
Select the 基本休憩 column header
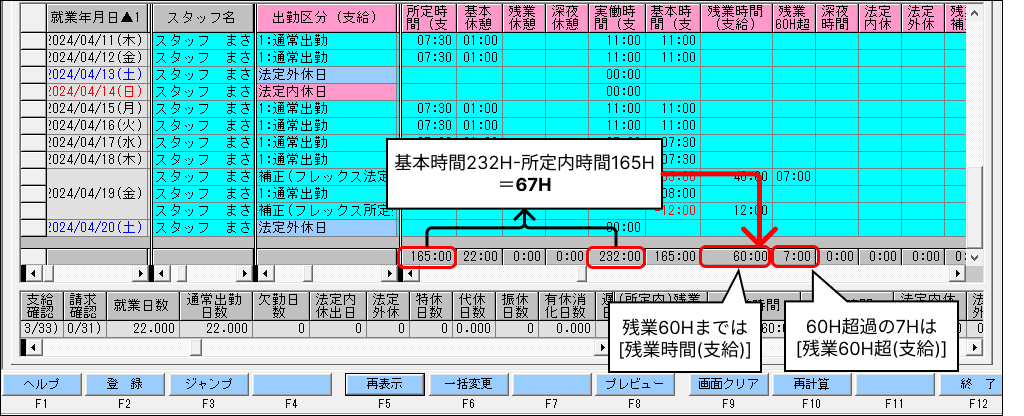(481, 18)
